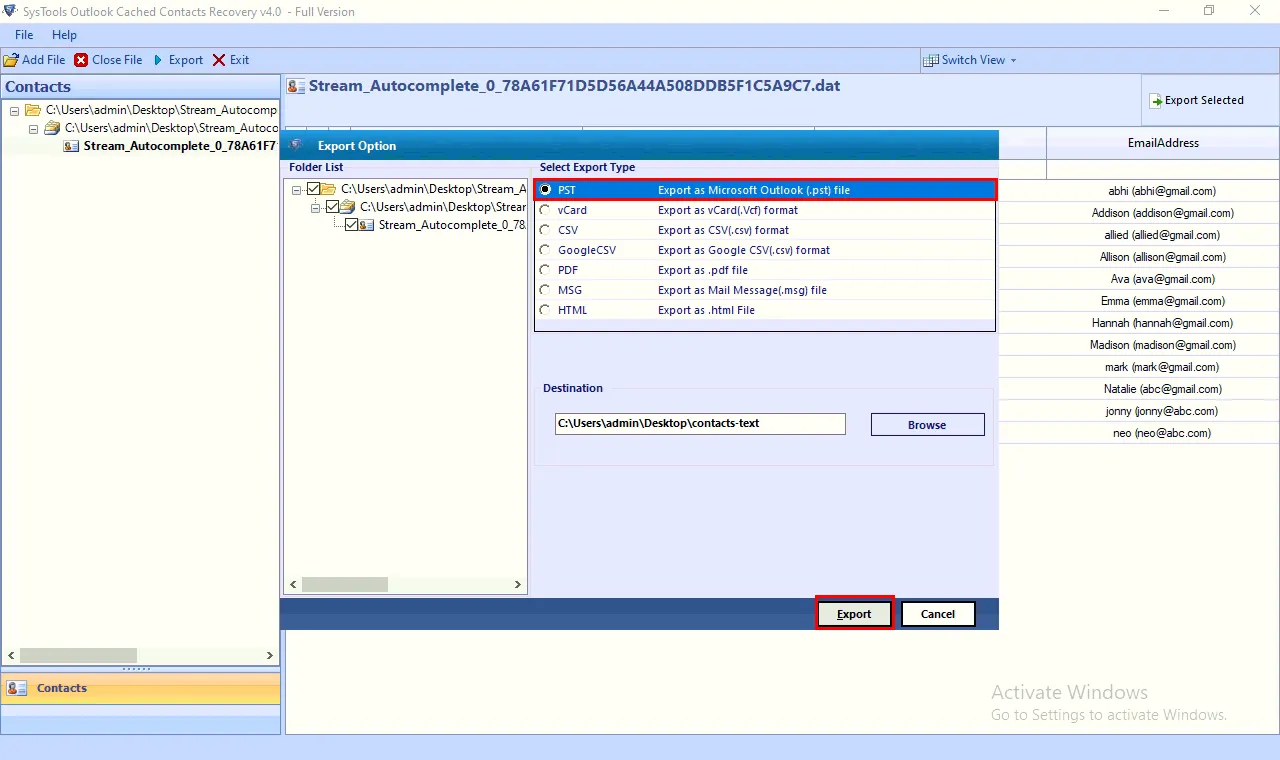Select the vCard export type
This screenshot has width=1280, height=760.
coord(544,210)
